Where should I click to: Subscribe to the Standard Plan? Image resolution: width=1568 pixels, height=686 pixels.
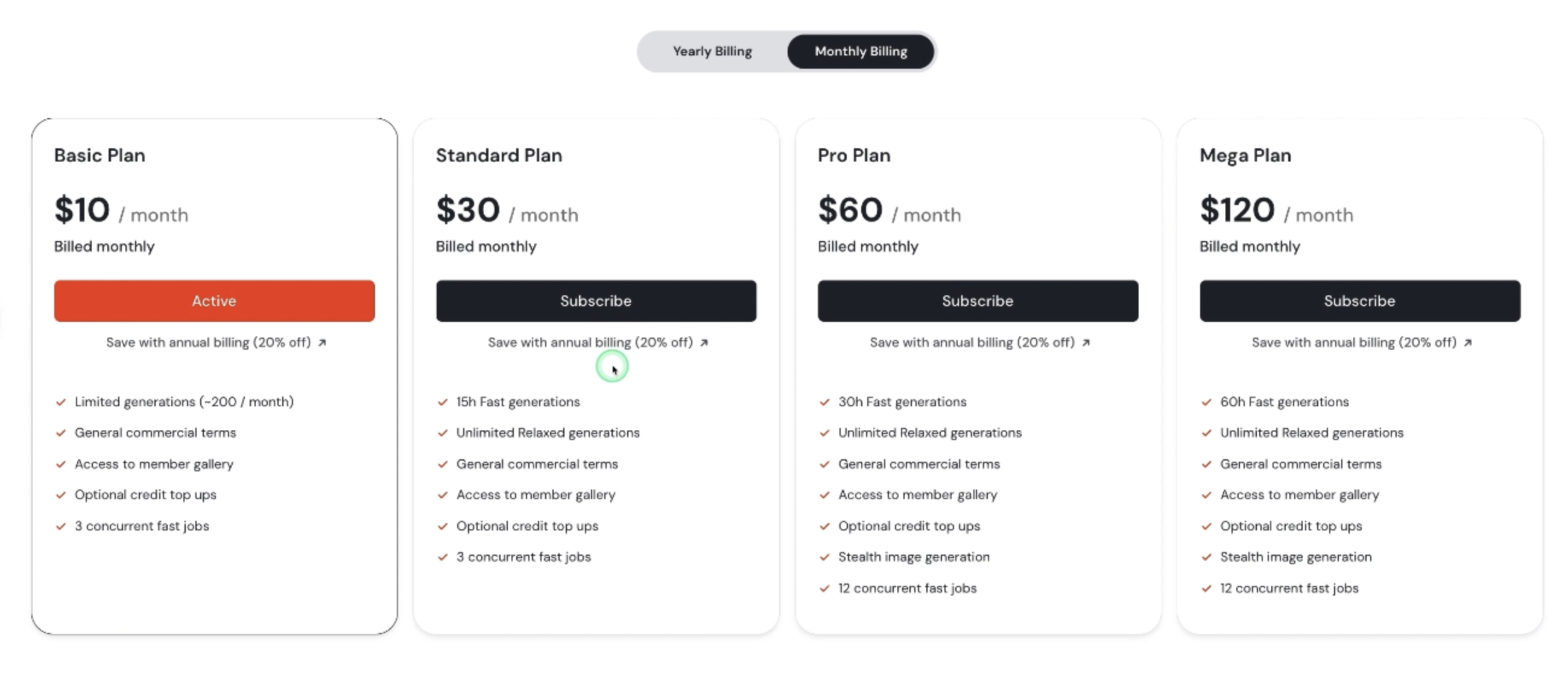tap(596, 301)
